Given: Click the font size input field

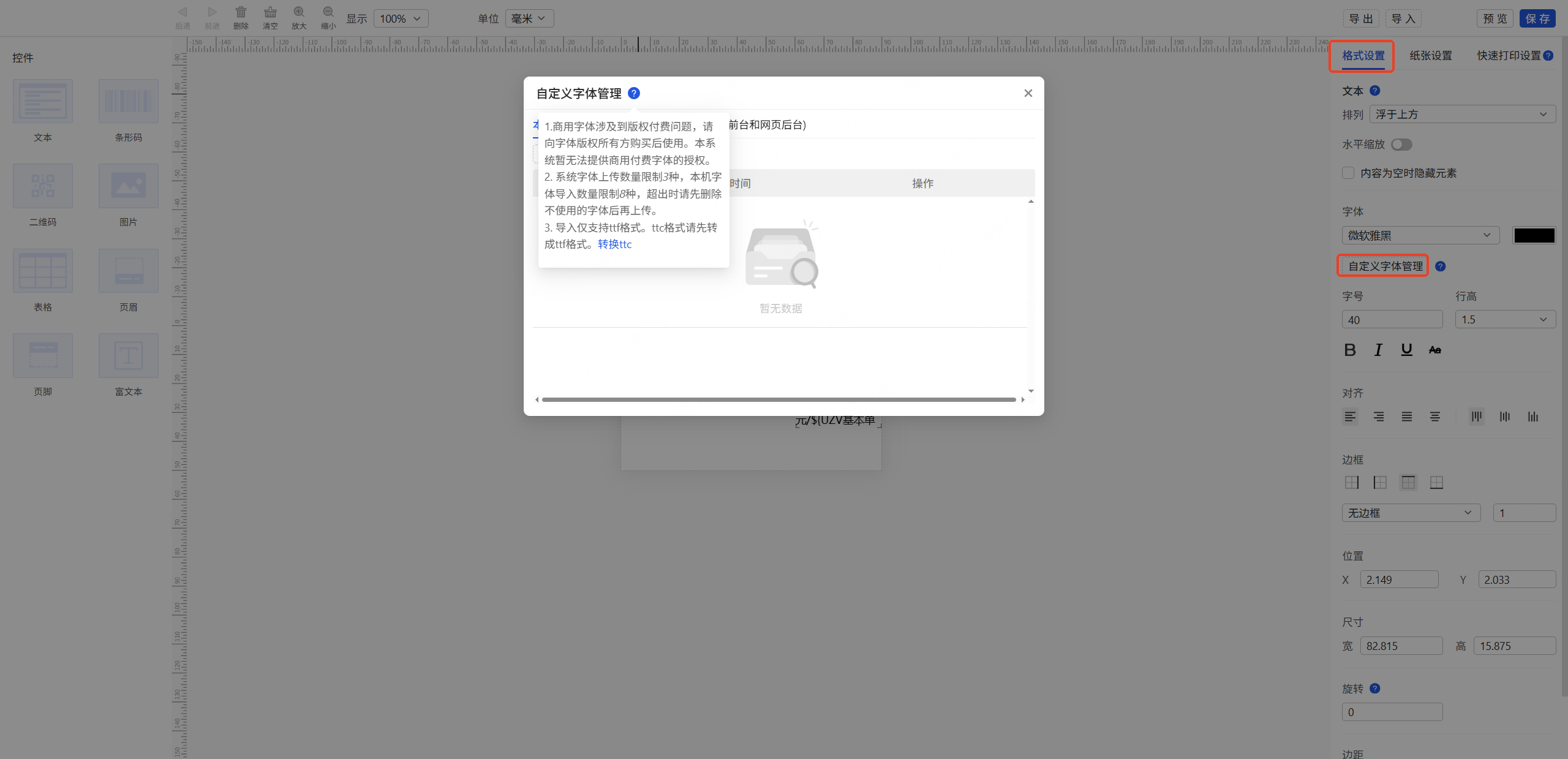Looking at the screenshot, I should (x=1392, y=320).
